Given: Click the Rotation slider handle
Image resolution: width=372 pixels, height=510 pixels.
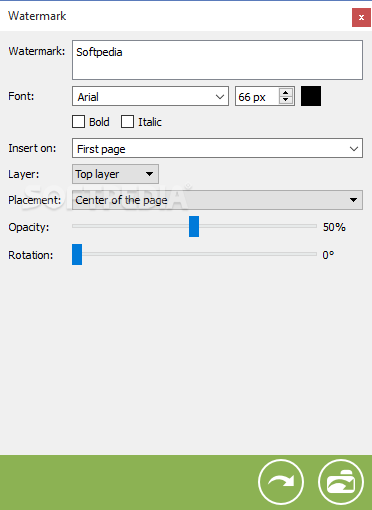Looking at the screenshot, I should click(x=77, y=254).
